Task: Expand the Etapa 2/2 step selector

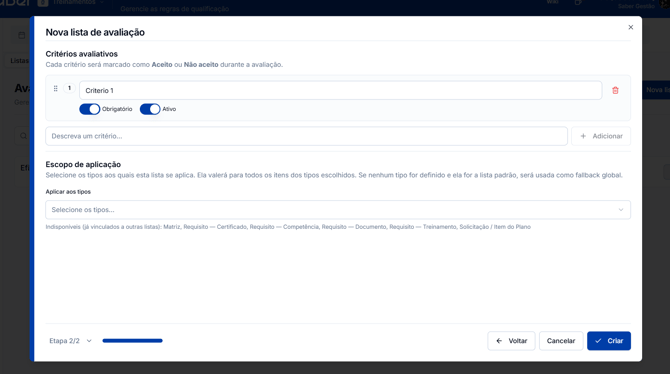Action: (x=71, y=341)
